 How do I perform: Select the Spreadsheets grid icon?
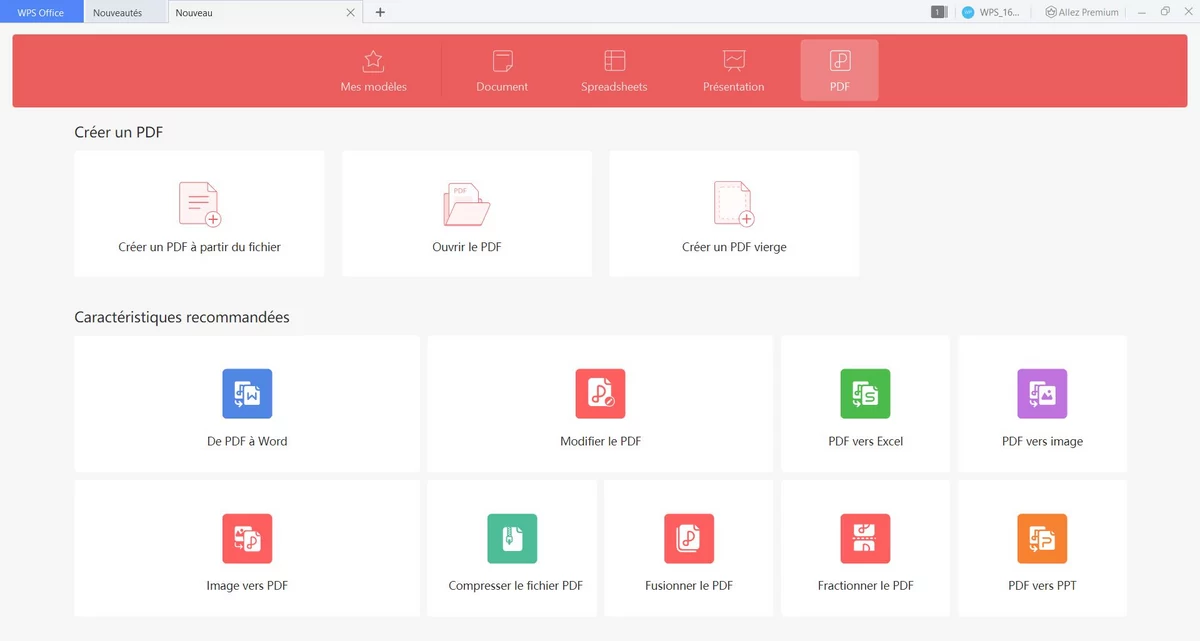pos(614,60)
